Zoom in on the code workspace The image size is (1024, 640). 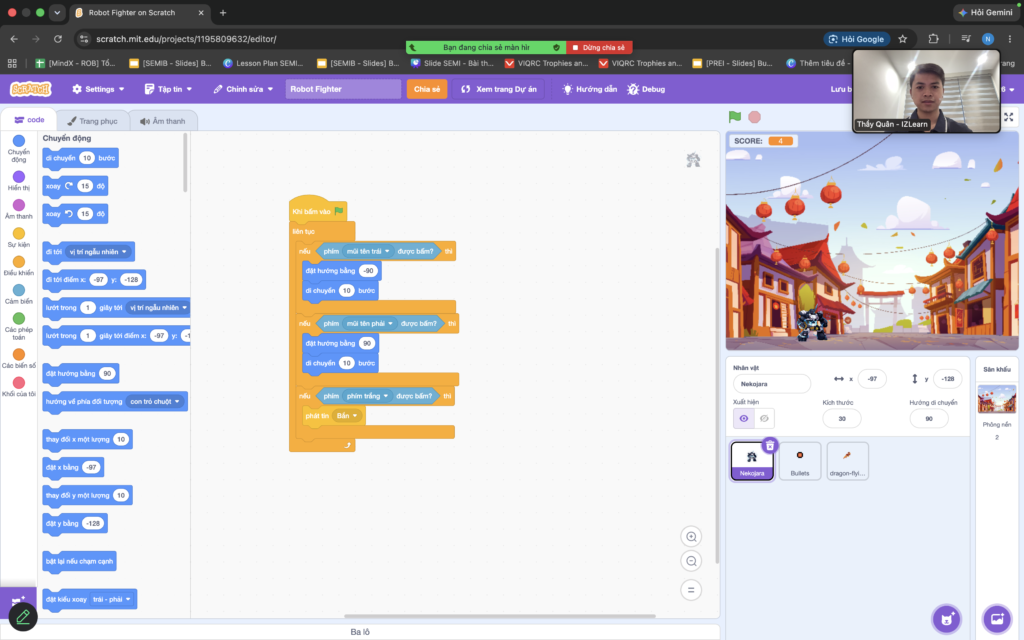coord(691,537)
